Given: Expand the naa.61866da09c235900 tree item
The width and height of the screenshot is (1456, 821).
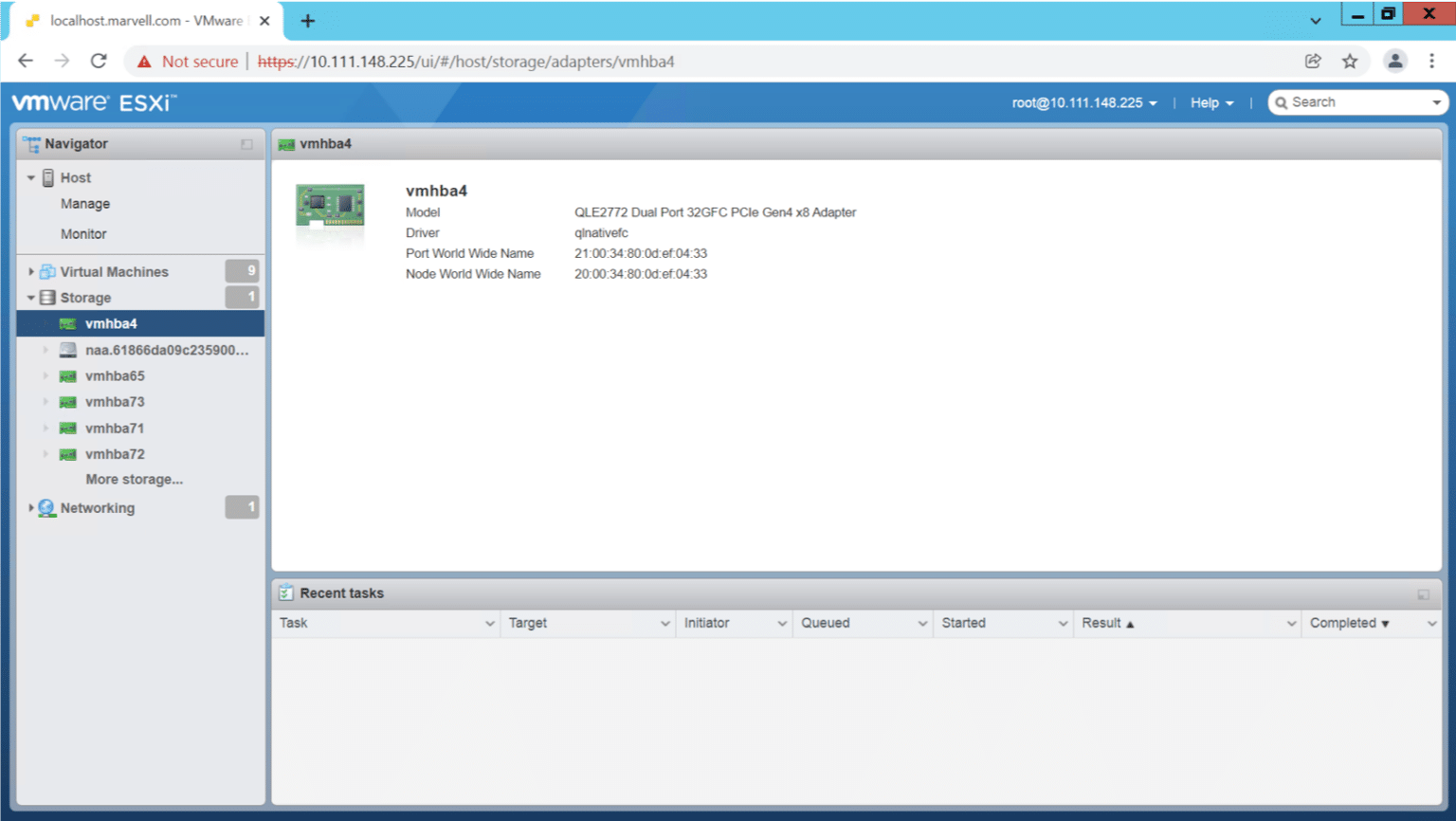Looking at the screenshot, I should (45, 350).
